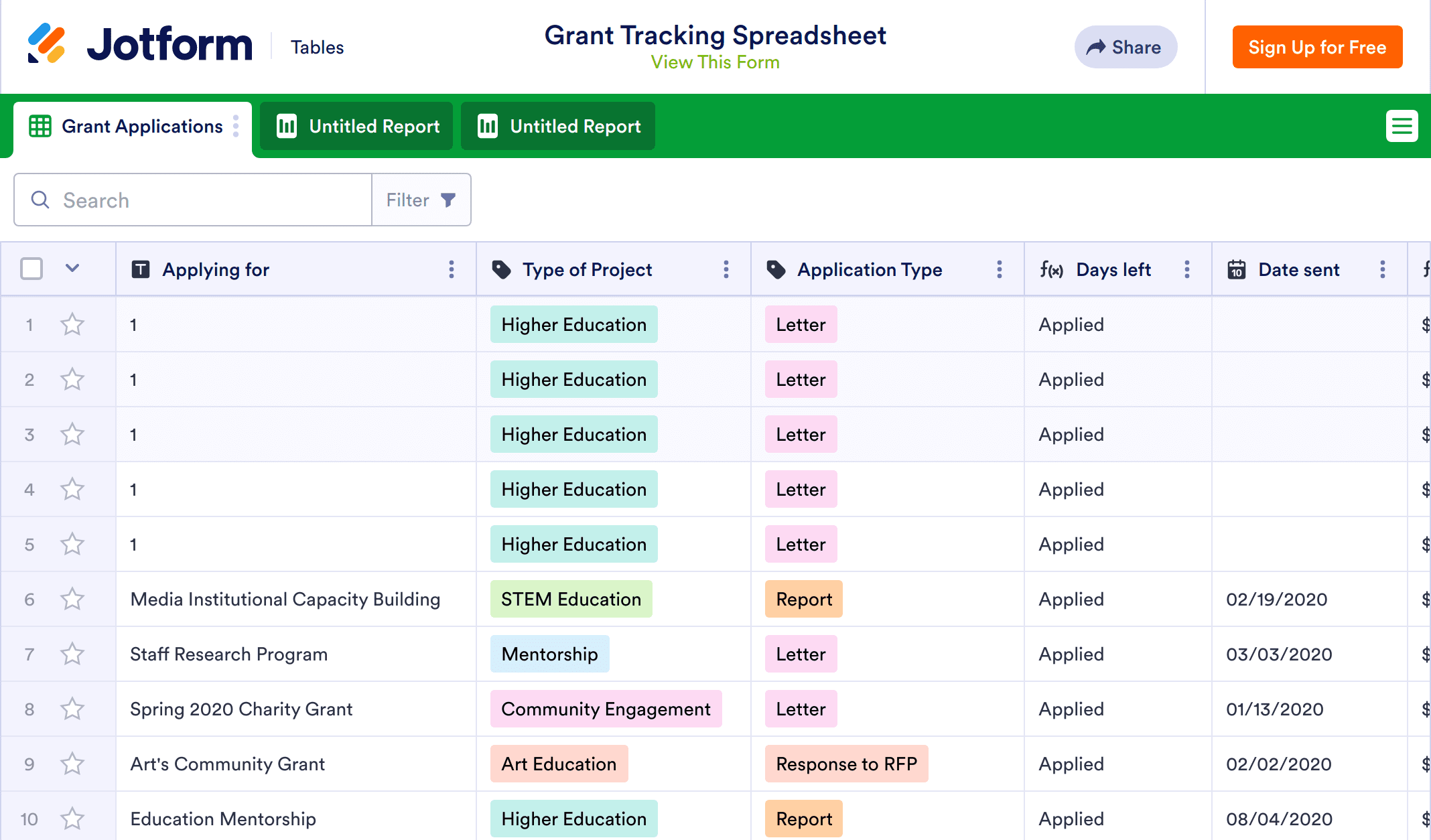The width and height of the screenshot is (1431, 840).
Task: Click the Share button
Action: point(1126,47)
